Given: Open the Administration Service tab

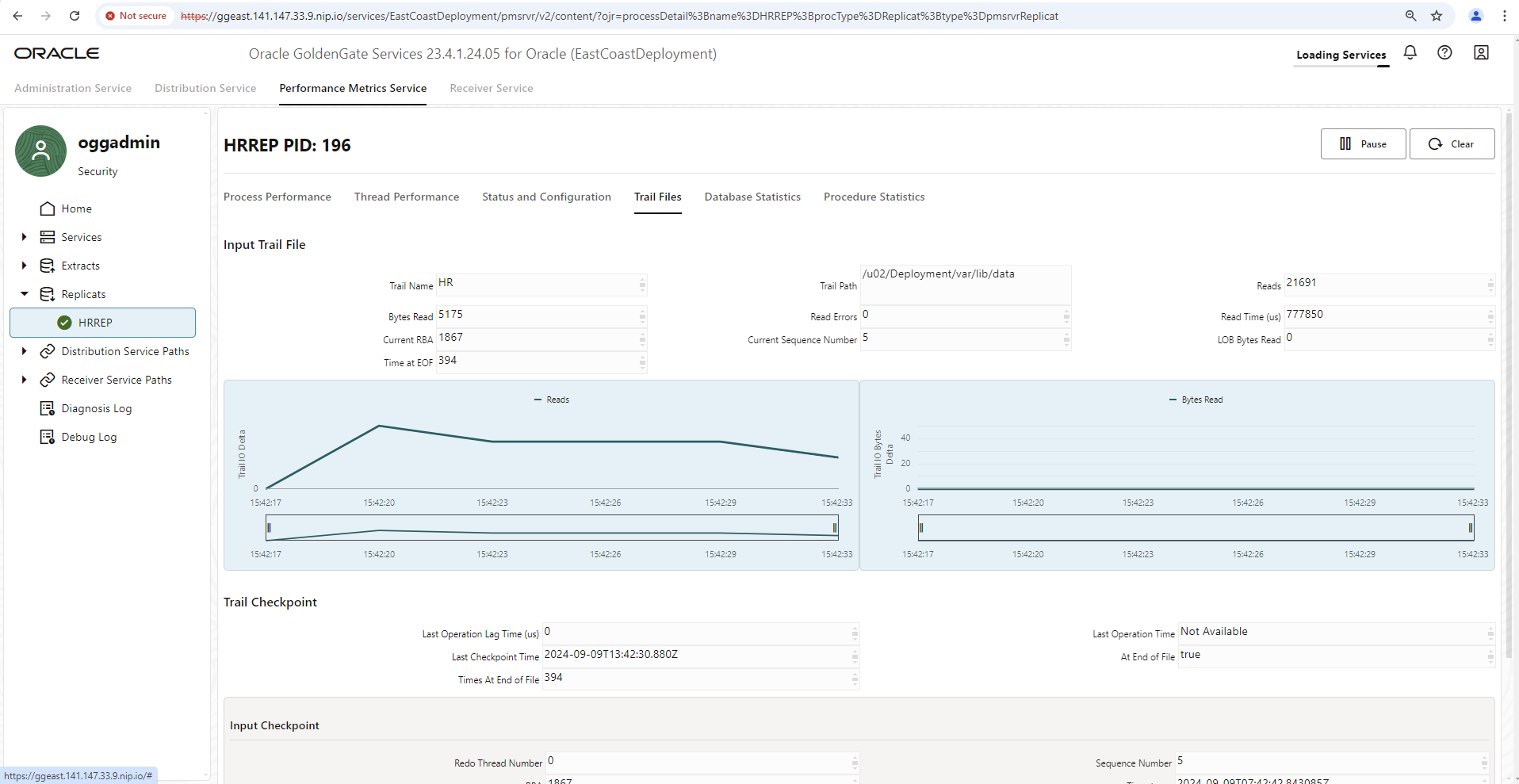Looking at the screenshot, I should (73, 88).
